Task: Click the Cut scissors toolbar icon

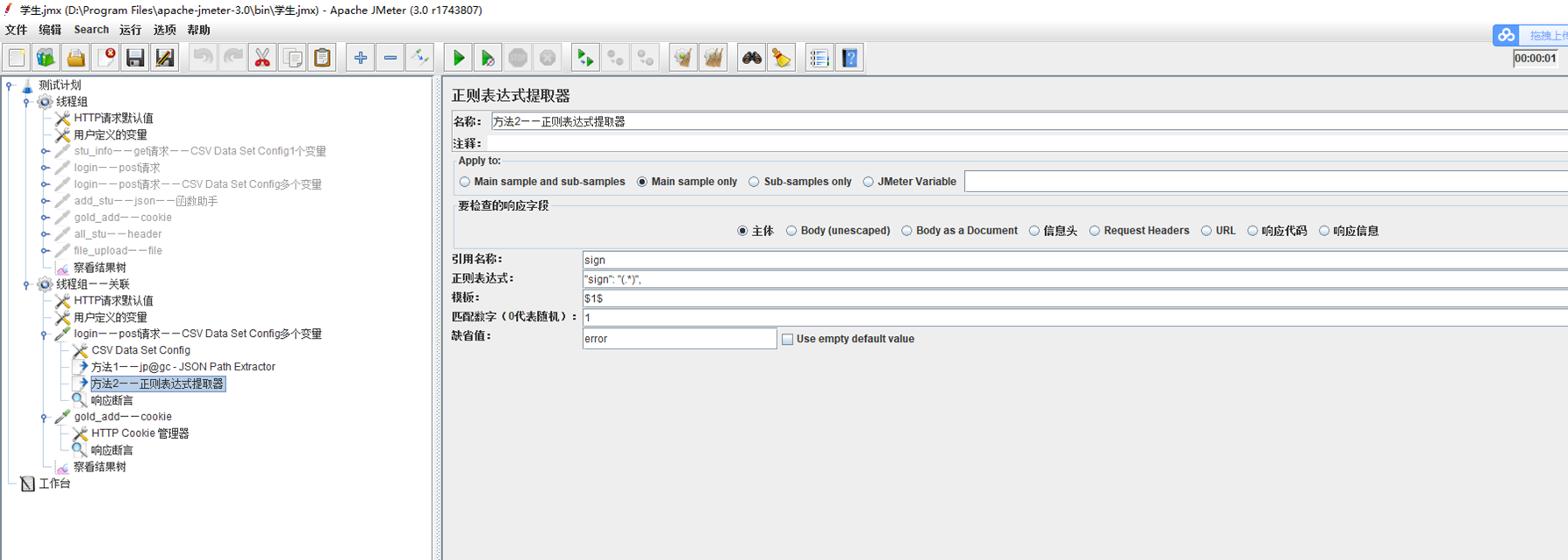Action: click(x=261, y=59)
